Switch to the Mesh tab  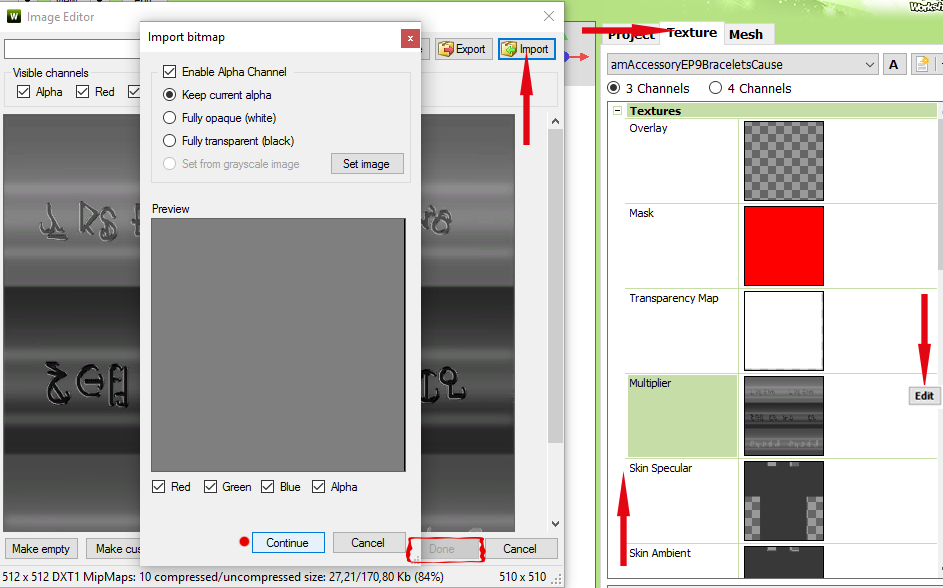(x=745, y=34)
